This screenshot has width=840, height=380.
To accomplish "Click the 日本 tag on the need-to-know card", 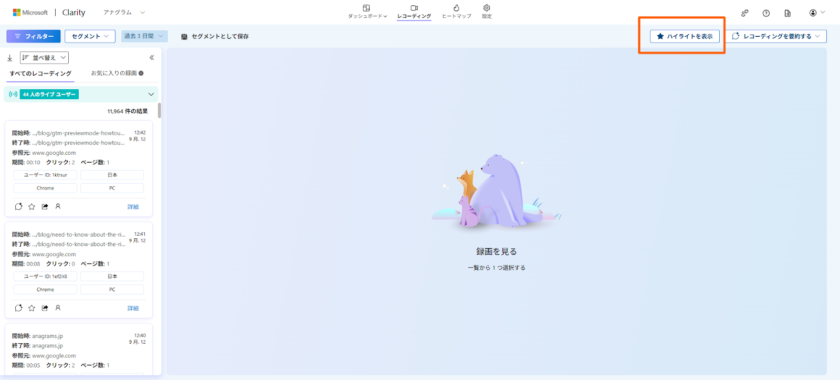I will [x=112, y=276].
